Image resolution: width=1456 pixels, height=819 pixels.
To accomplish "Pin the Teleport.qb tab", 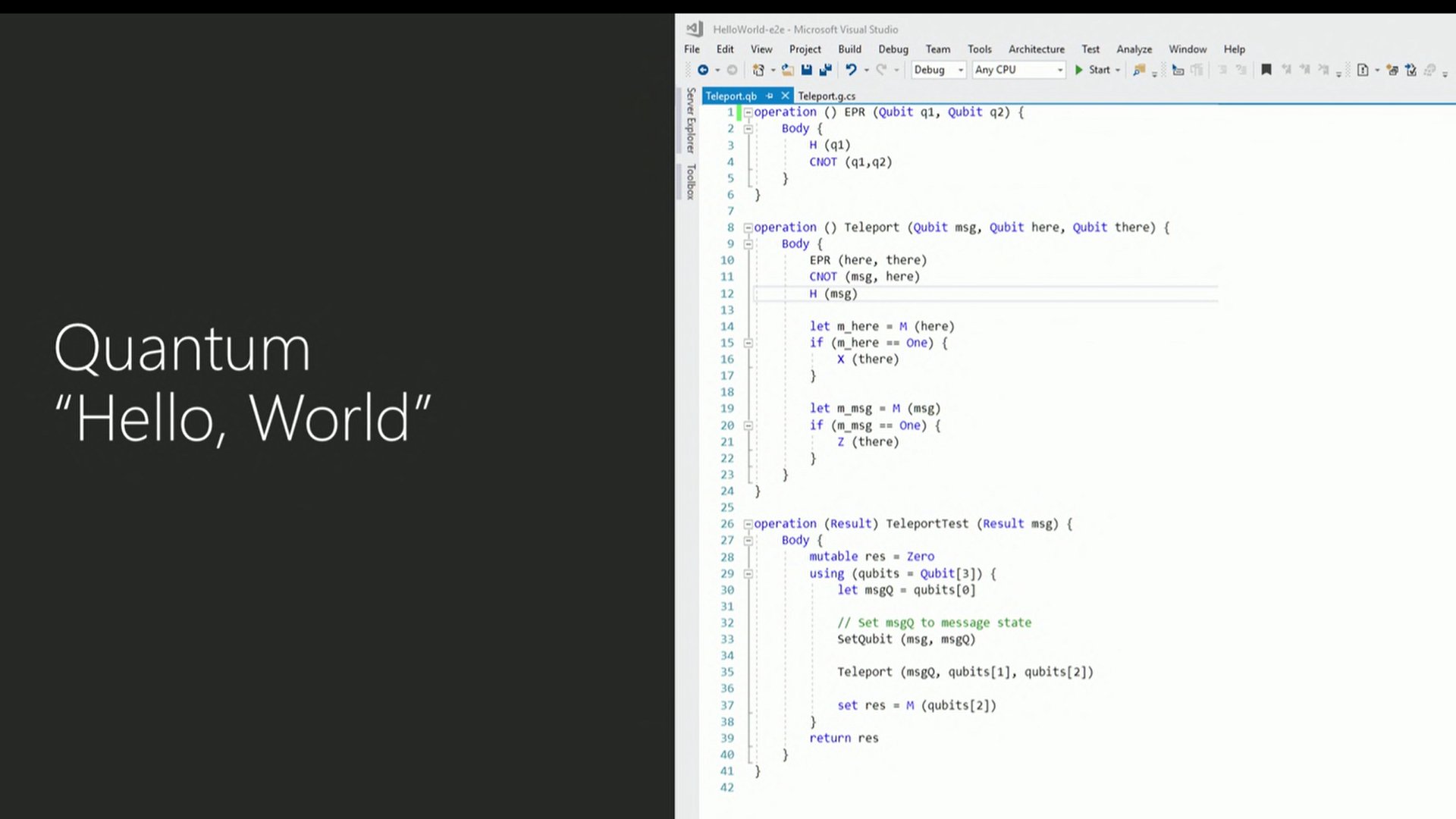I will (770, 96).
